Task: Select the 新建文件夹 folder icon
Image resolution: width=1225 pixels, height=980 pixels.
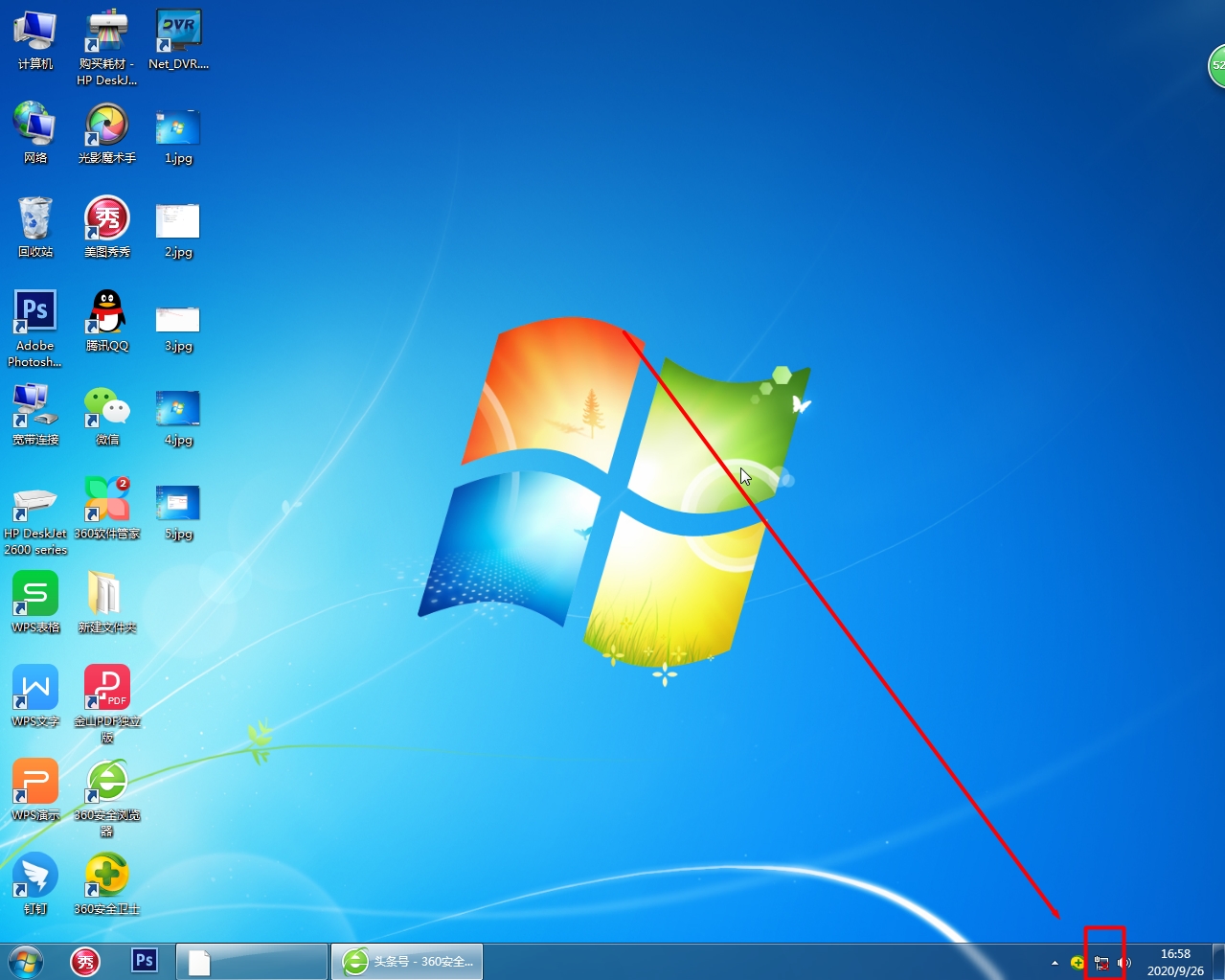Action: (x=107, y=603)
